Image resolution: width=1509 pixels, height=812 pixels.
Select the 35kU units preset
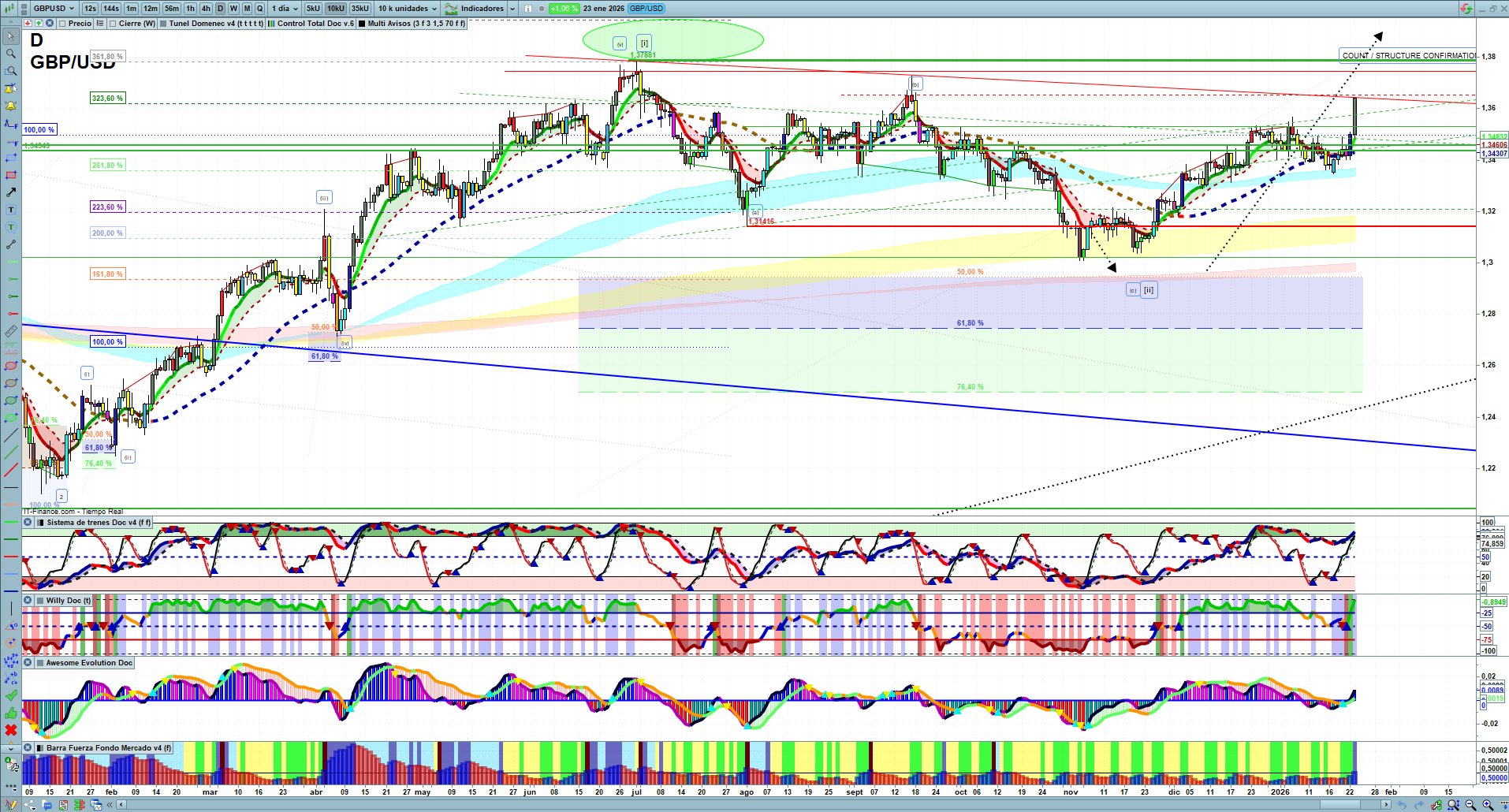(360, 9)
